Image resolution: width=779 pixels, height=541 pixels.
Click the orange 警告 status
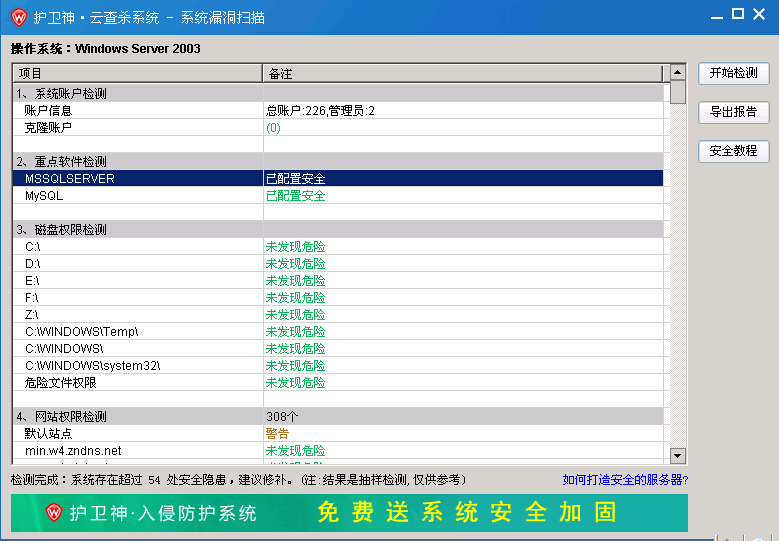[x=277, y=434]
